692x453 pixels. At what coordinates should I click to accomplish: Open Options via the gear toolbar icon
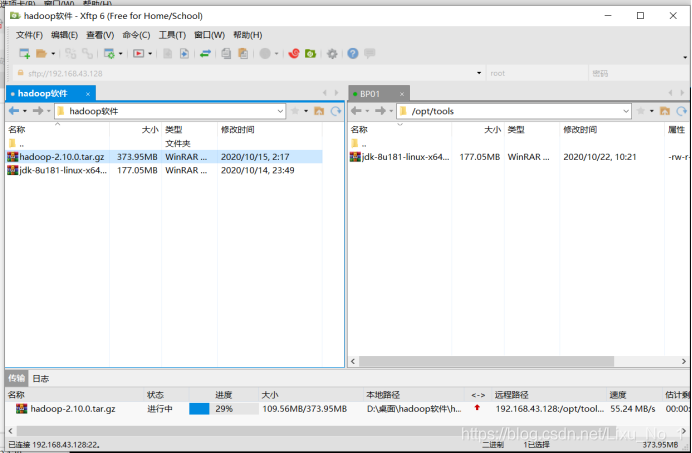[332, 54]
